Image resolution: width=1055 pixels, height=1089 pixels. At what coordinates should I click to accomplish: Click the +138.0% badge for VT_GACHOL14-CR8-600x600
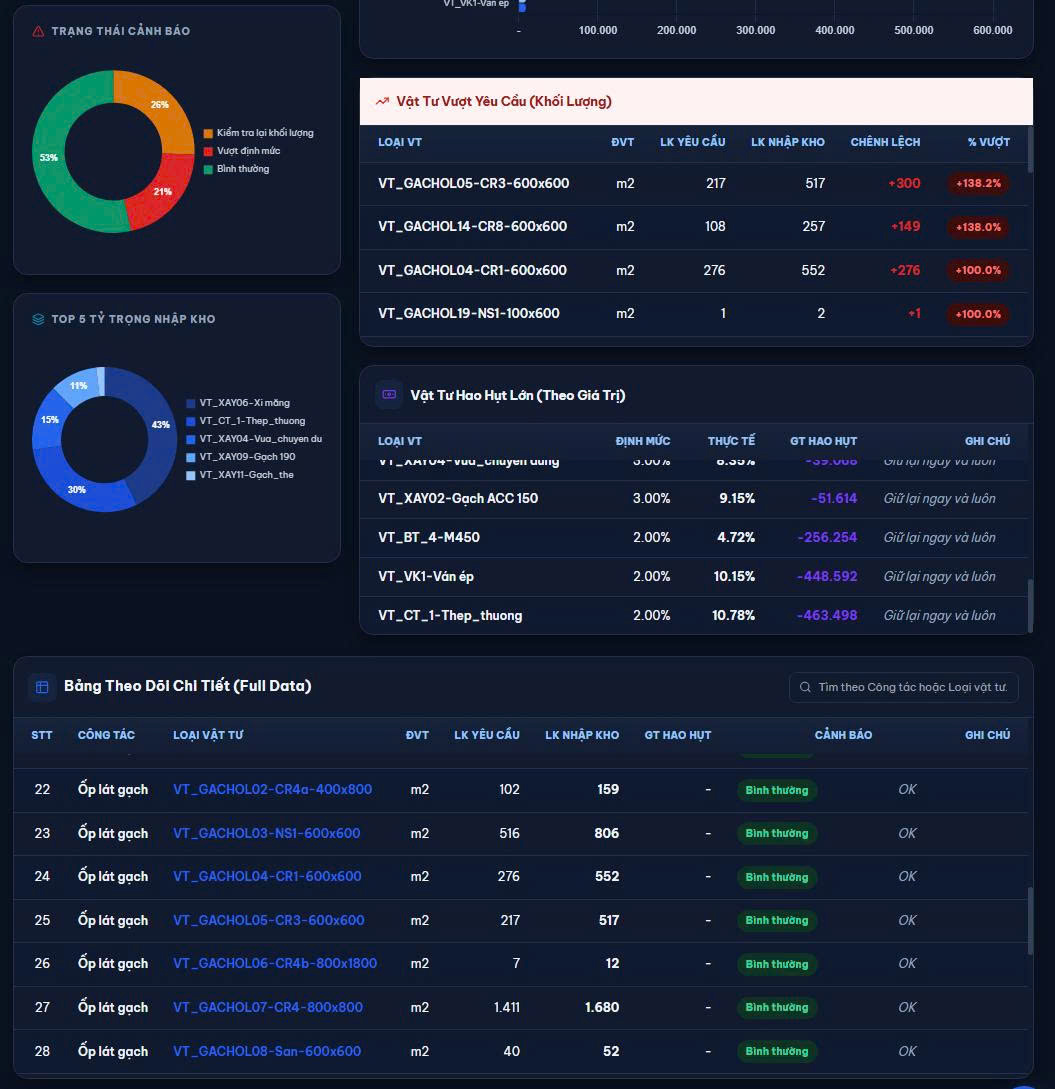point(978,227)
